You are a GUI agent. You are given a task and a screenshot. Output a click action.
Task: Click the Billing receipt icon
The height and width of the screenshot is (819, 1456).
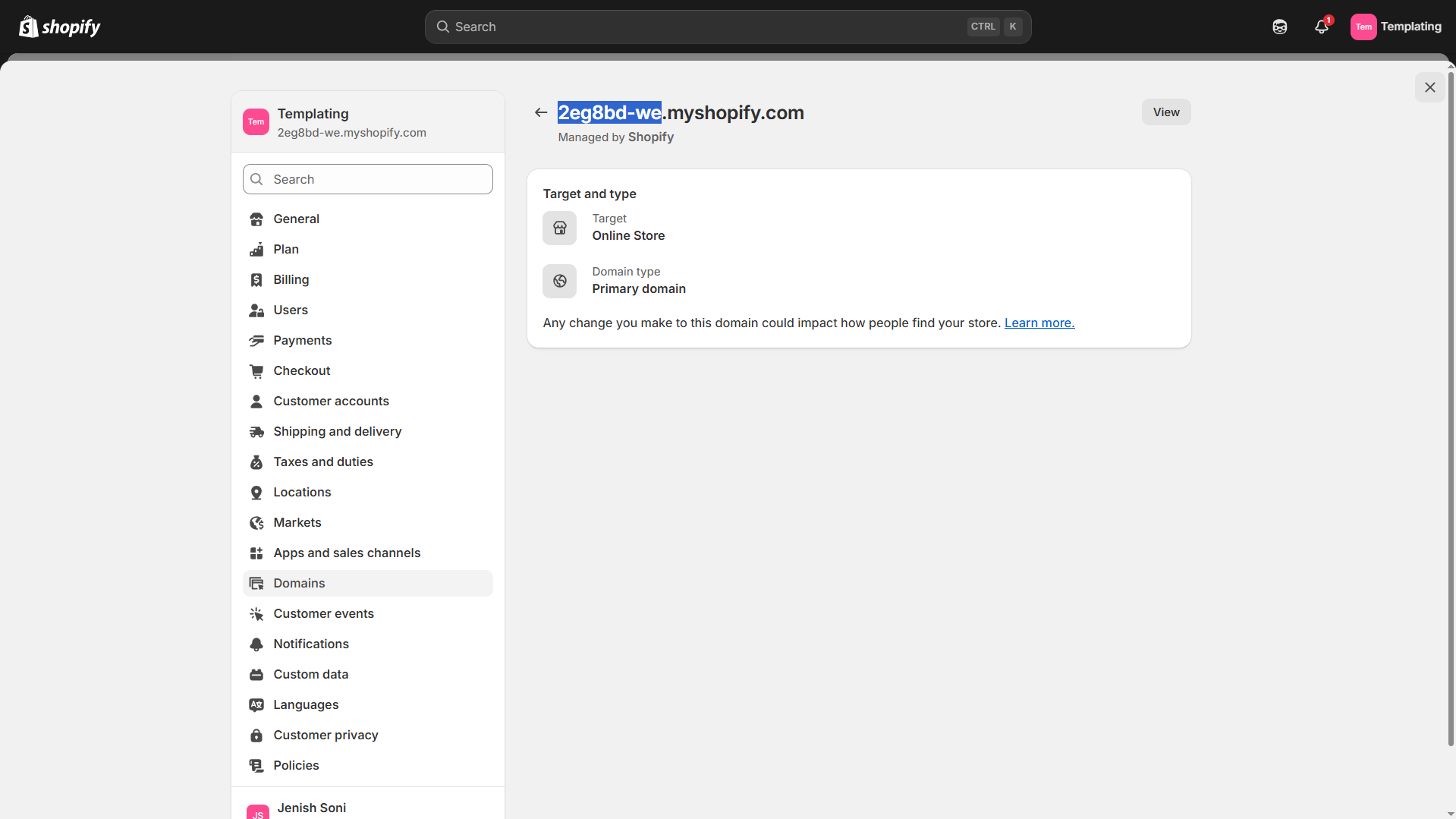click(256, 280)
